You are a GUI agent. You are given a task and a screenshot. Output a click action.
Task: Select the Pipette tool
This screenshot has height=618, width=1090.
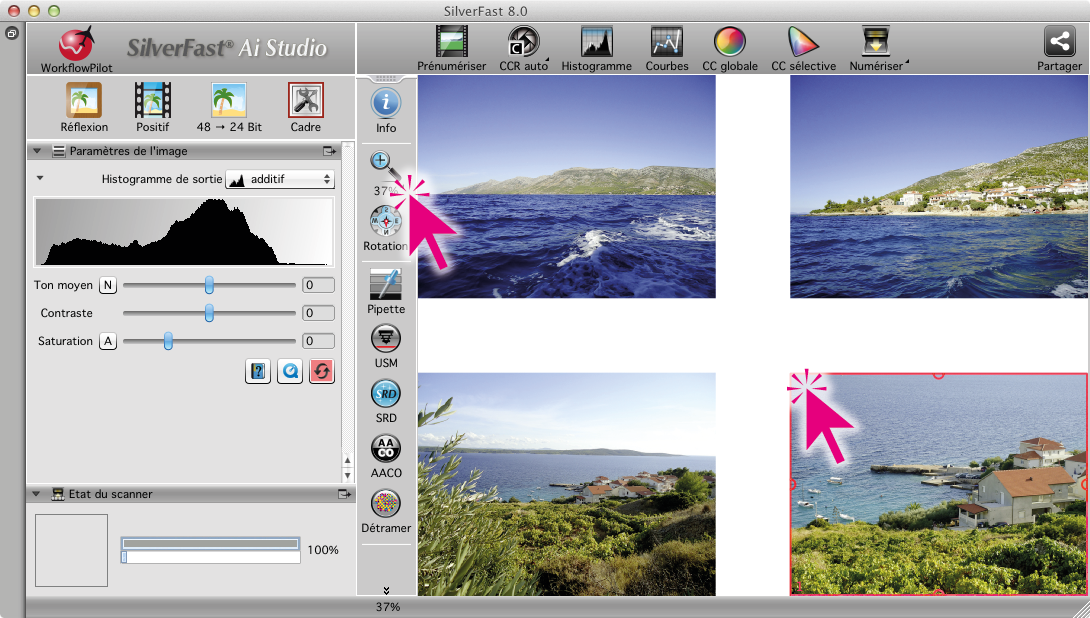coord(386,286)
